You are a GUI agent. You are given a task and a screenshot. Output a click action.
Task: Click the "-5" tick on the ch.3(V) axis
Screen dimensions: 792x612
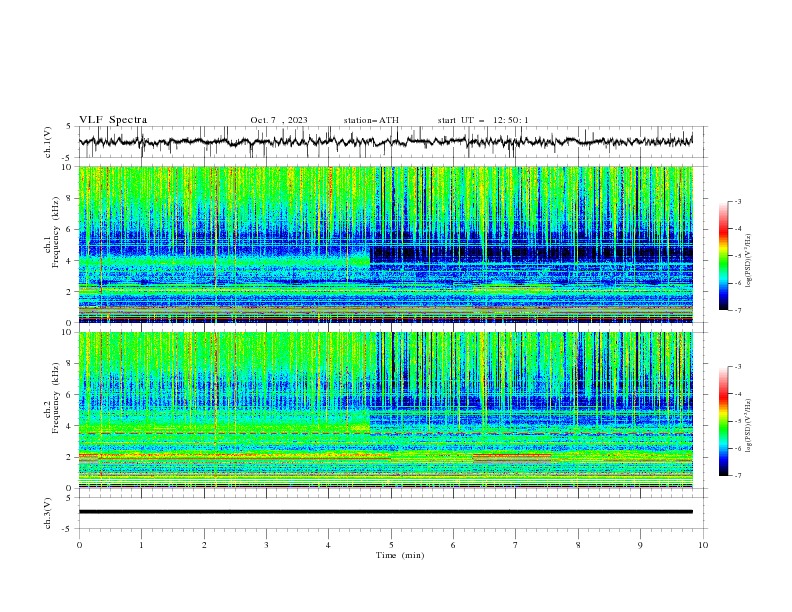68,529
